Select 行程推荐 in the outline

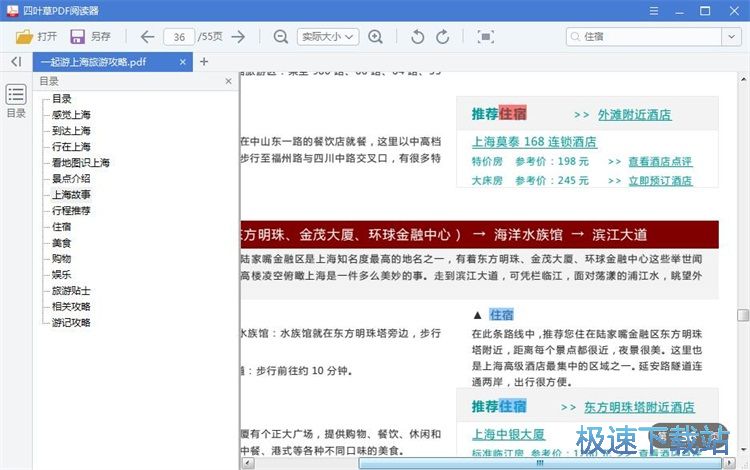point(71,210)
